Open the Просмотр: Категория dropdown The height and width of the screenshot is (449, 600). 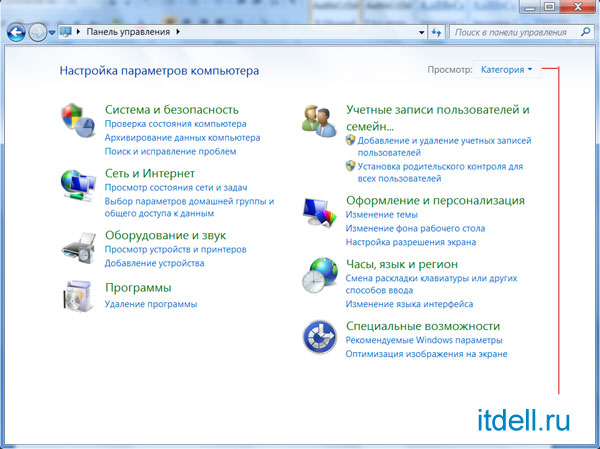coord(506,70)
